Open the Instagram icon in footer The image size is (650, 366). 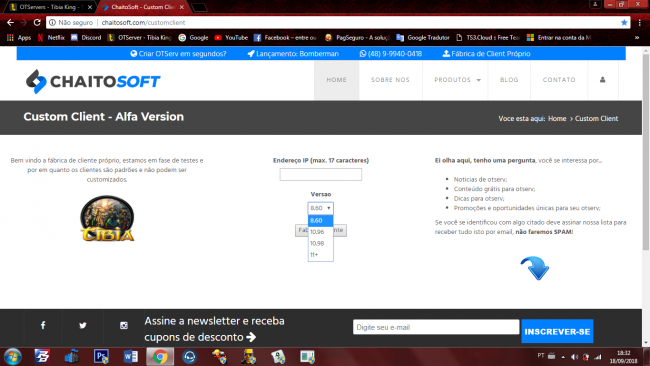(124, 325)
